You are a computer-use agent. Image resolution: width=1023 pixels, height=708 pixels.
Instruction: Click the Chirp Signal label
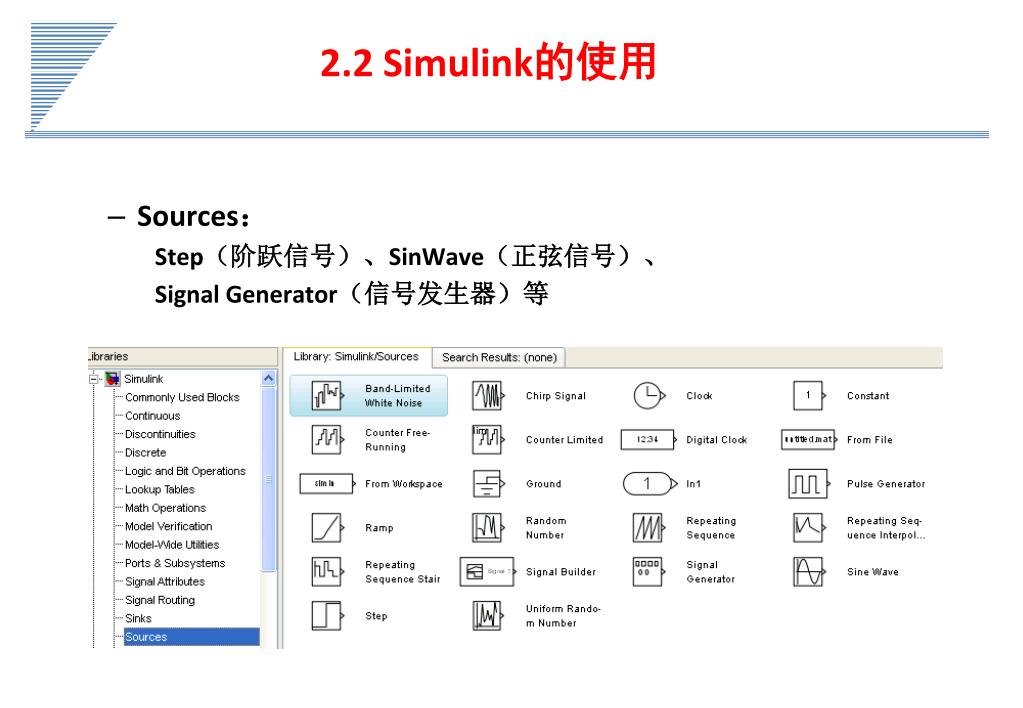[x=556, y=395]
